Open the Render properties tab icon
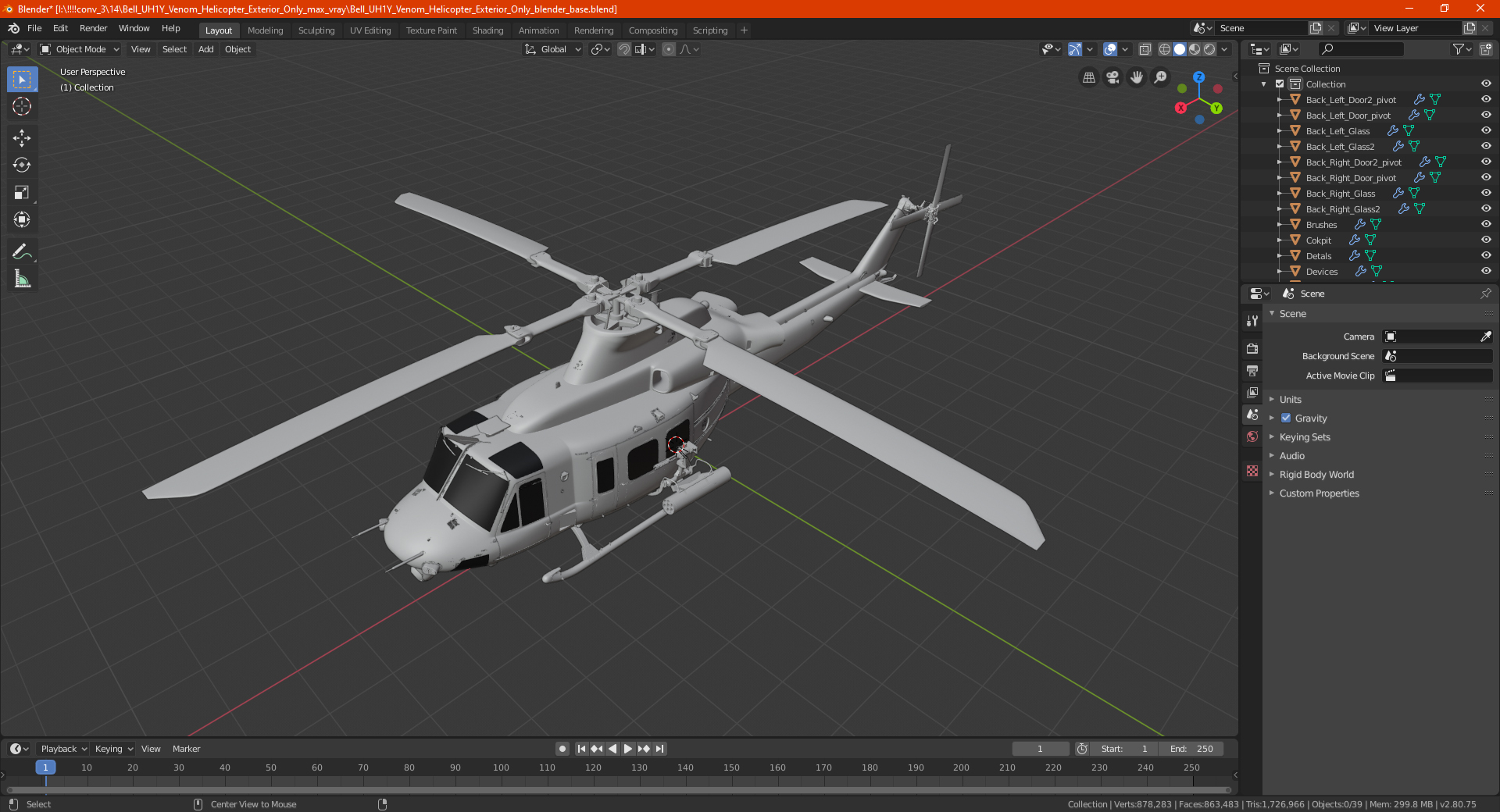Viewport: 1500px width, 812px height. pos(1252,348)
